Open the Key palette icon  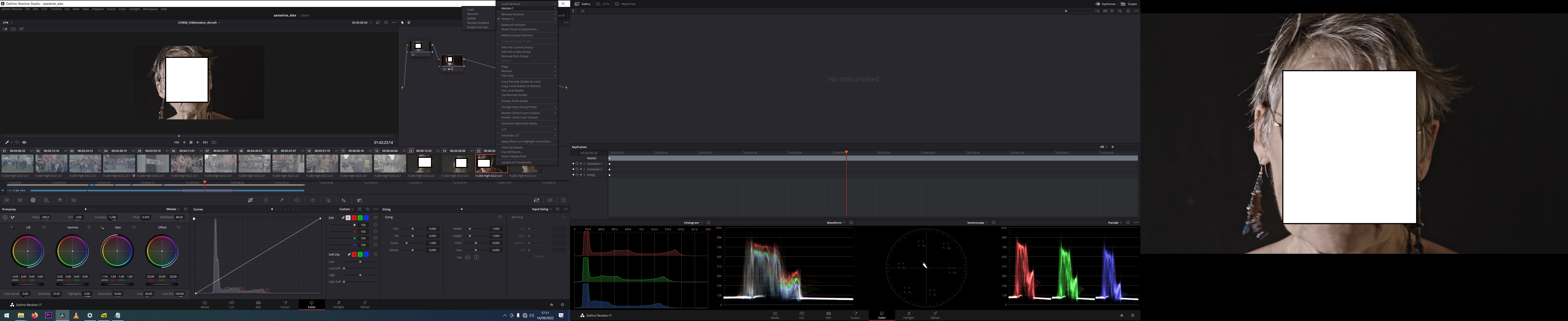click(360, 200)
